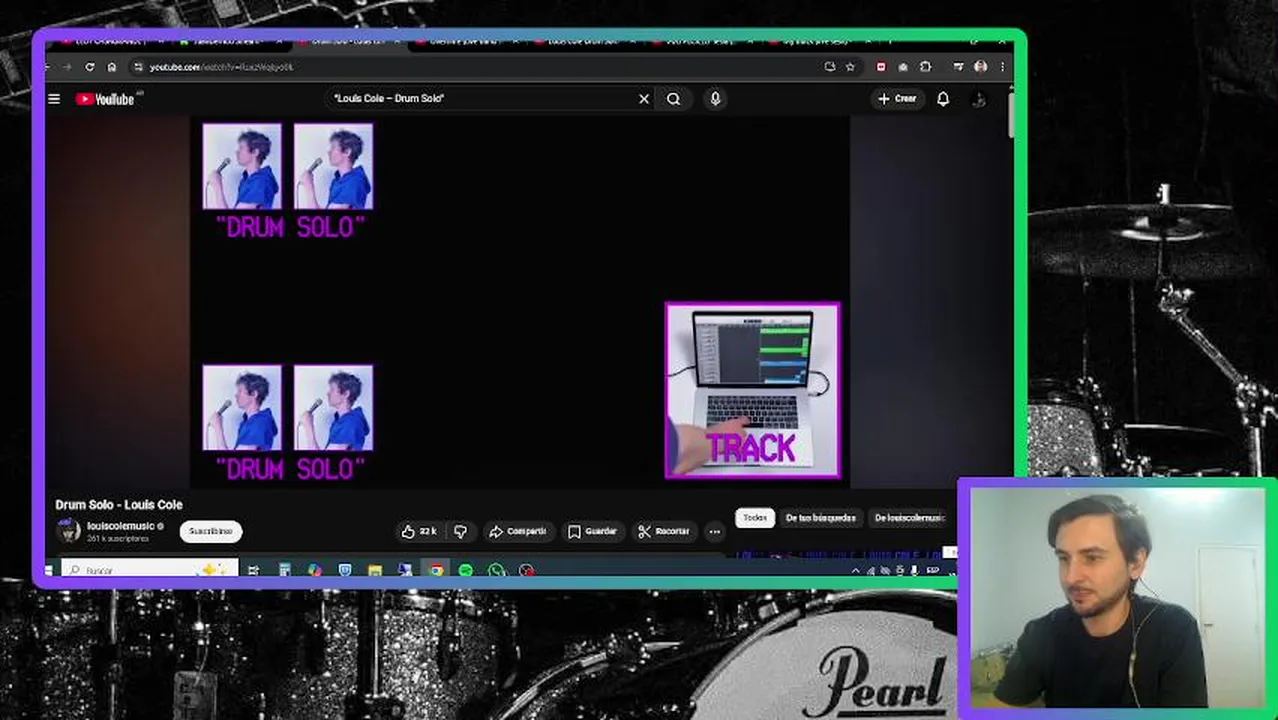This screenshot has width=1278, height=720.
Task: Start voice search with microphone icon
Action: coord(715,99)
